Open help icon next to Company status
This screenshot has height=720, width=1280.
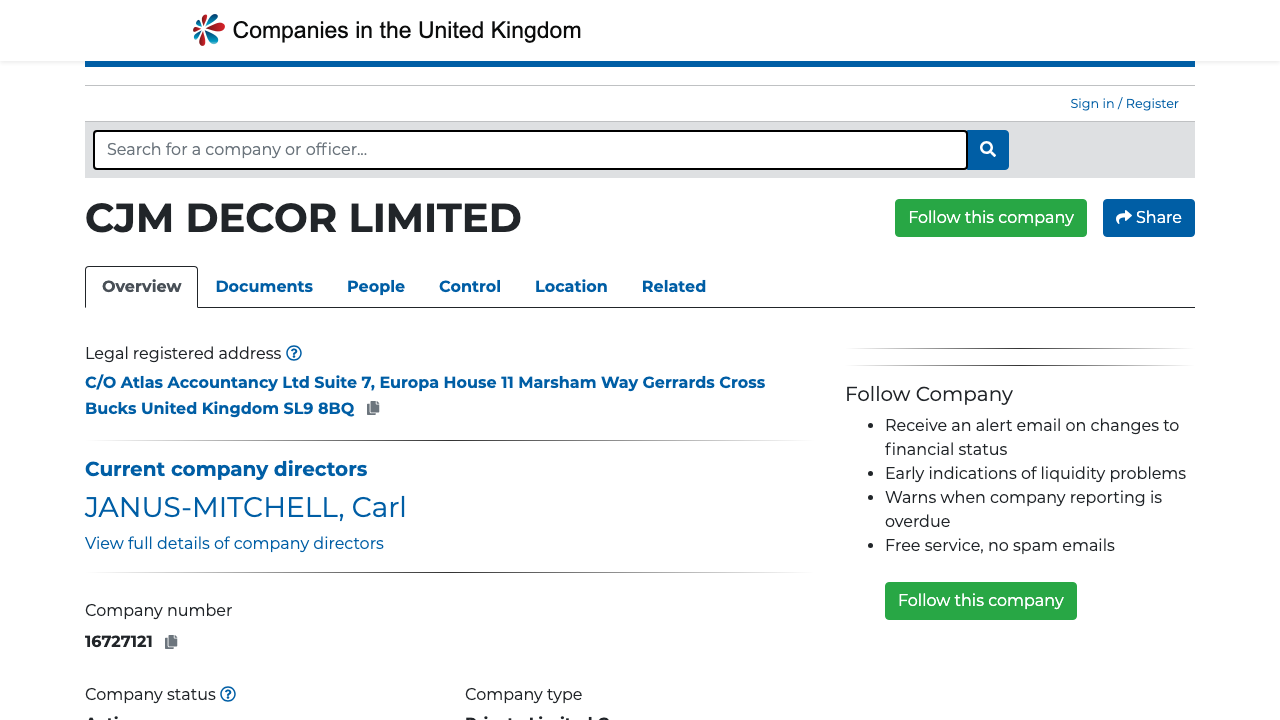click(228, 694)
